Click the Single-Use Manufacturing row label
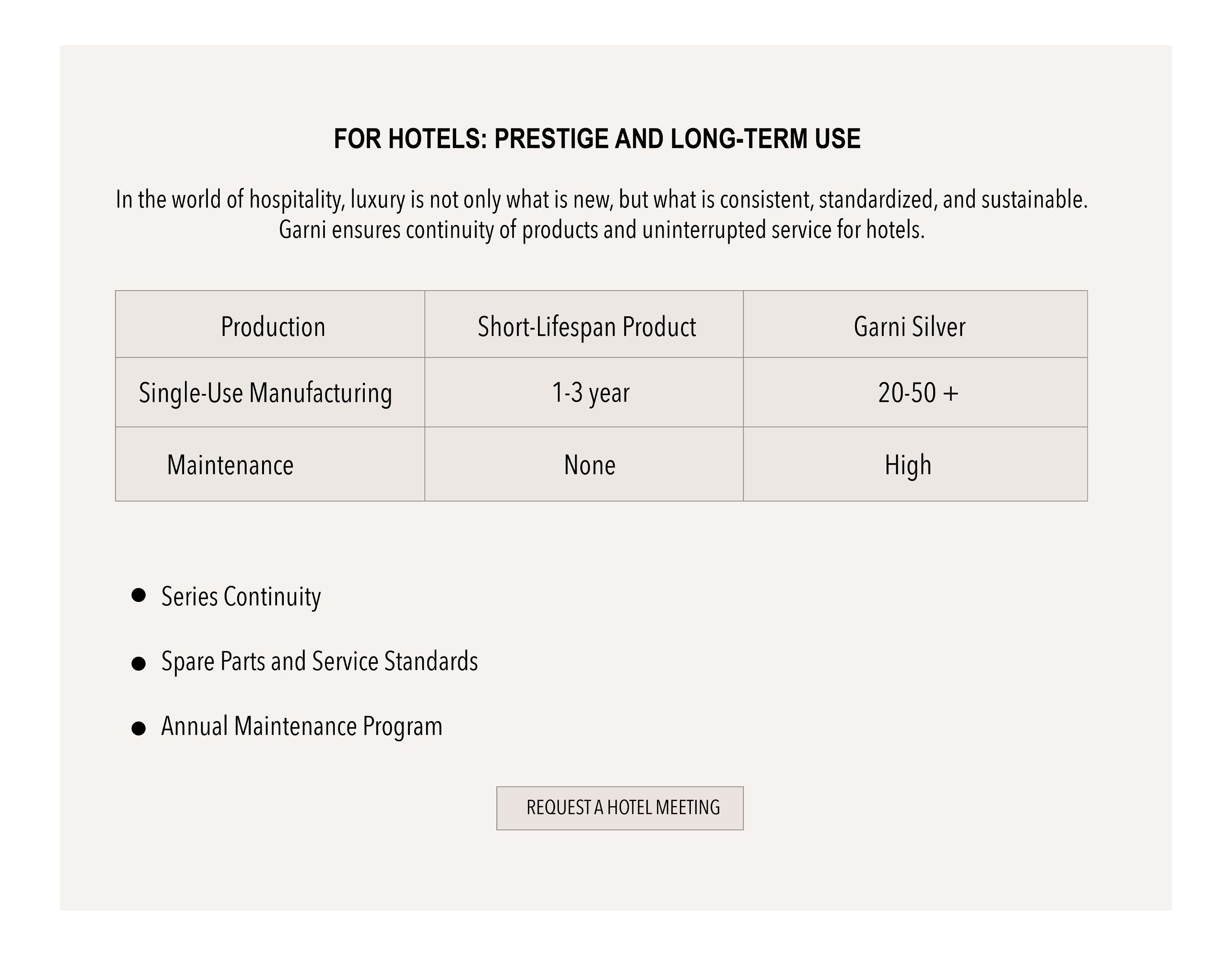1232x961 pixels. [x=265, y=392]
